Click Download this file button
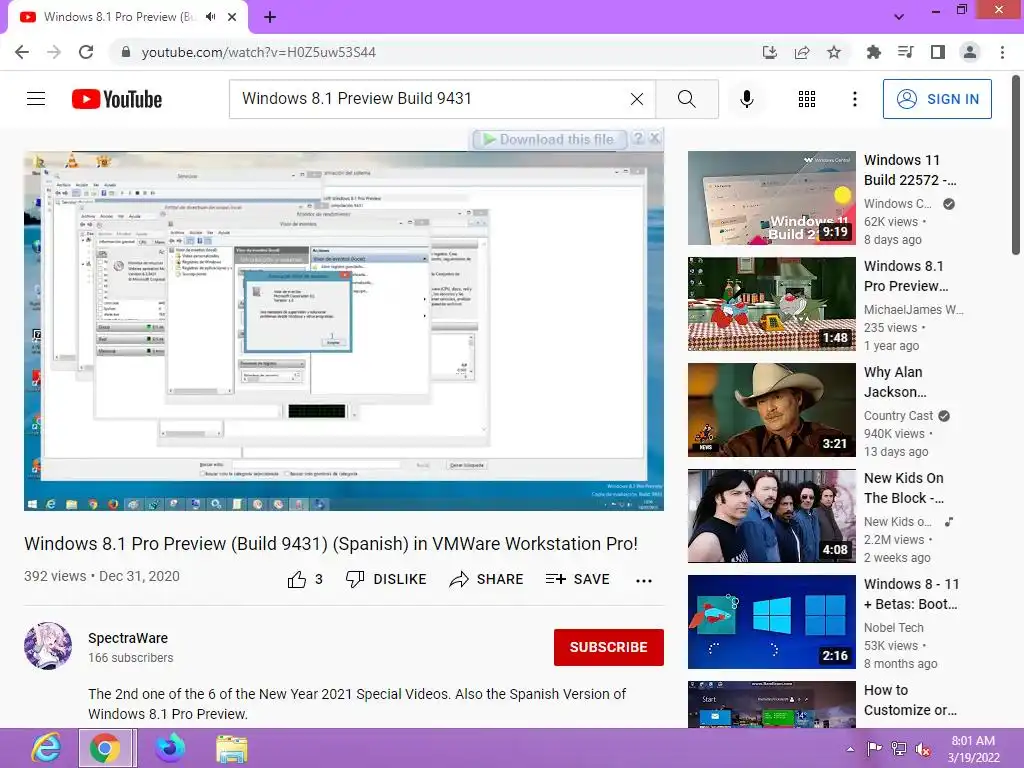 tap(549, 139)
